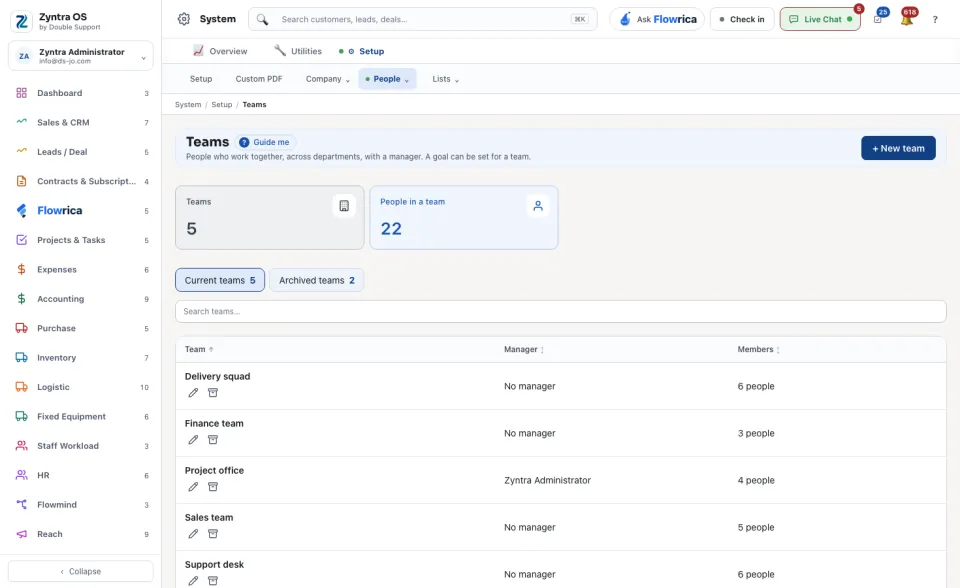This screenshot has width=960, height=588.
Task: Click the Check in button
Action: point(742,20)
